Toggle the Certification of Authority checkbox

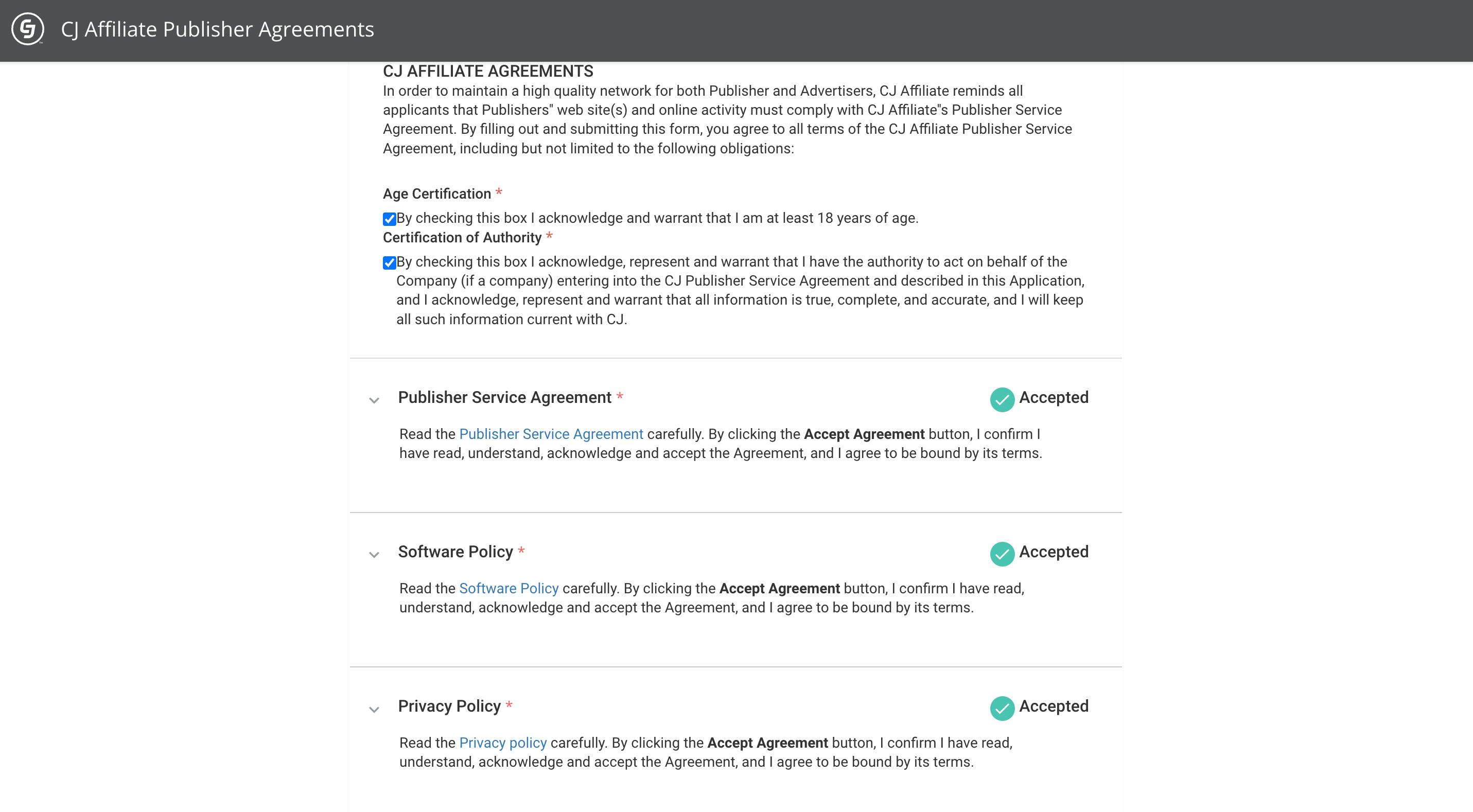390,262
